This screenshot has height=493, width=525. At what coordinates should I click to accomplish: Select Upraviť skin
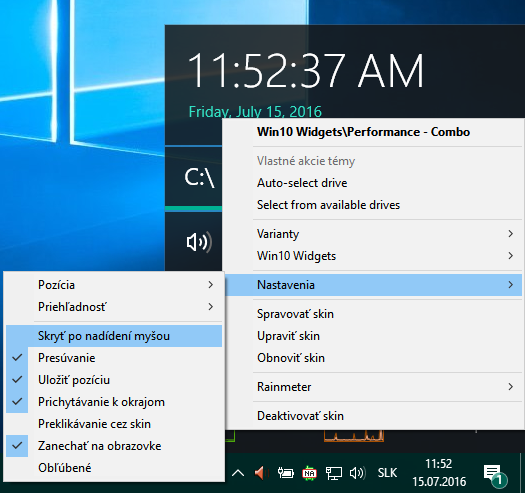point(373,336)
